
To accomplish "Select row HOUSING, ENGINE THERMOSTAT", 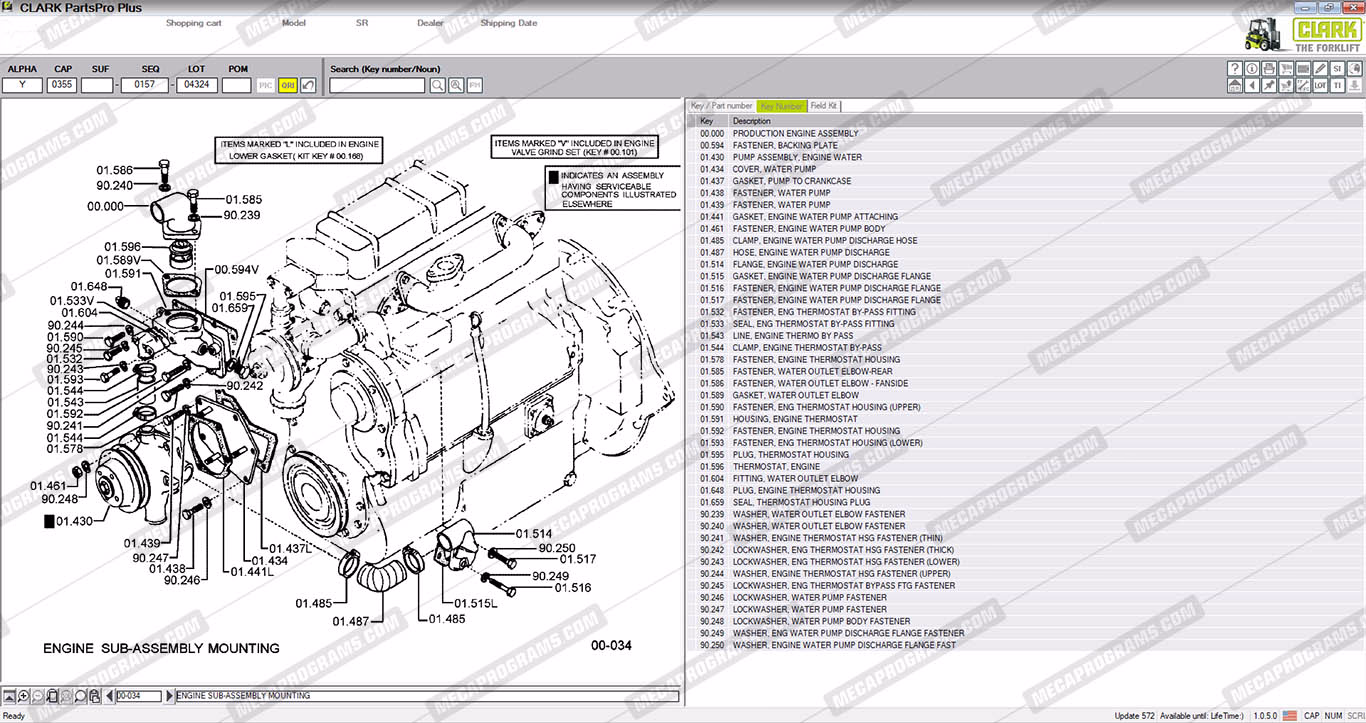I will [x=1025, y=419].
